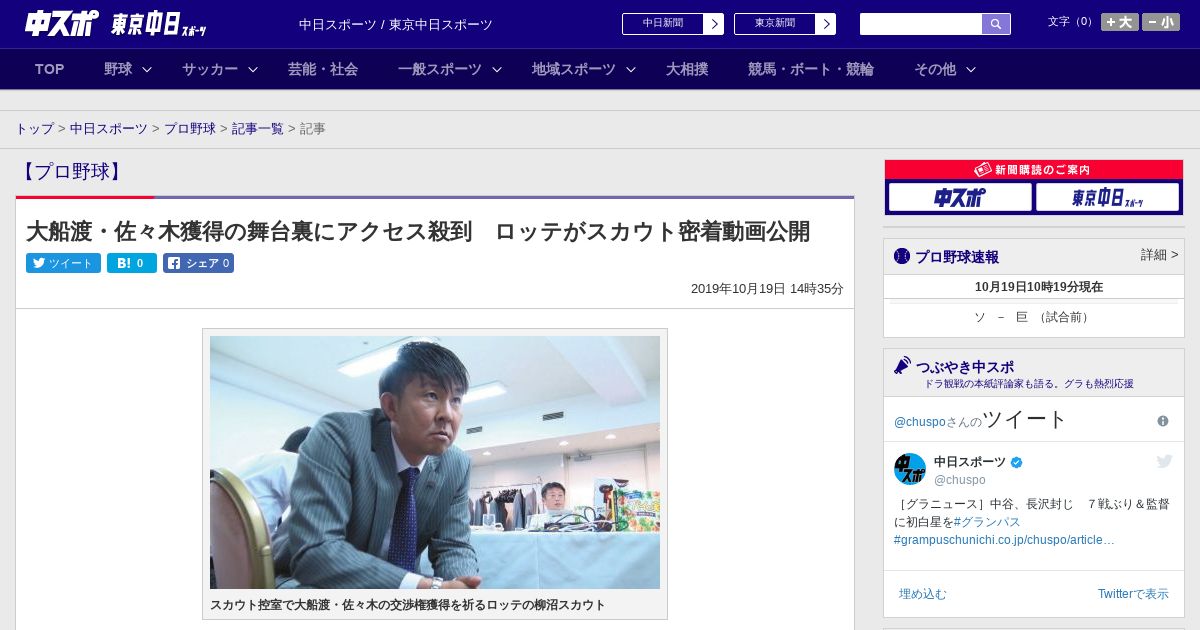Open 競馬・ボート・競輪 section
The image size is (1200, 630).
tap(811, 69)
